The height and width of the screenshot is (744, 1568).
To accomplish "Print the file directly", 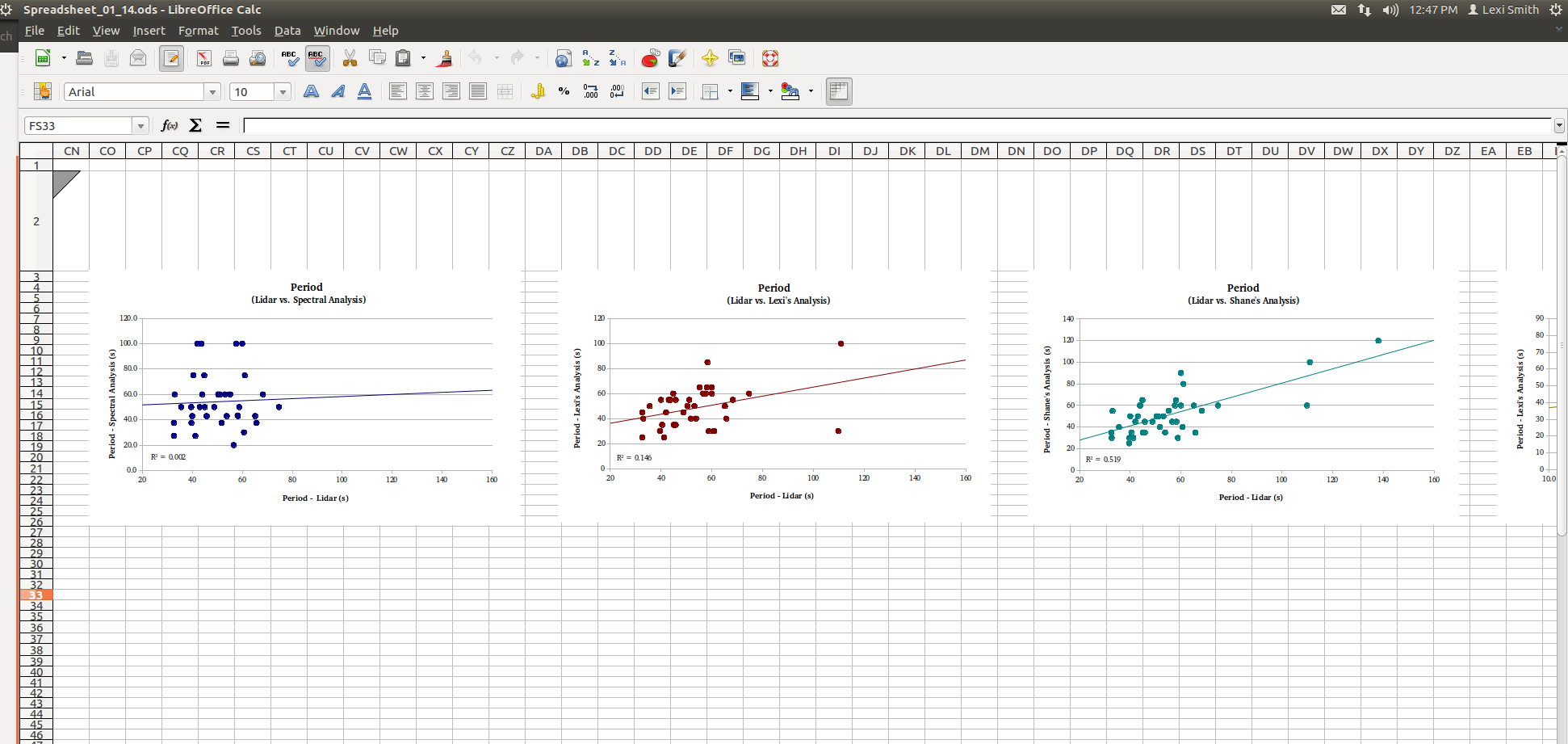I will point(231,58).
